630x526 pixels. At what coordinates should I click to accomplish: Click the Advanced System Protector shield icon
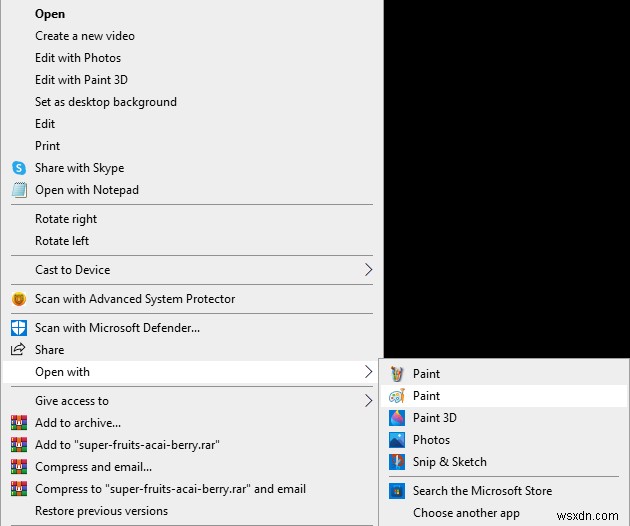[19, 299]
